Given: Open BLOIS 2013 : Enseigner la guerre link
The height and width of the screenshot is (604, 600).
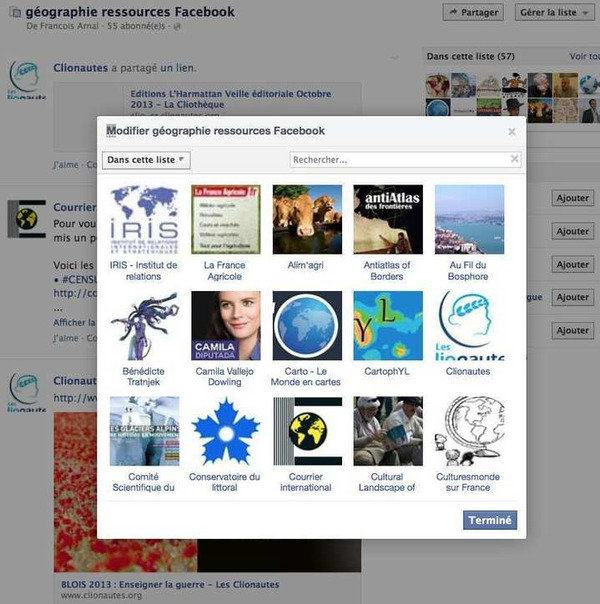Looking at the screenshot, I should pyautogui.click(x=170, y=584).
